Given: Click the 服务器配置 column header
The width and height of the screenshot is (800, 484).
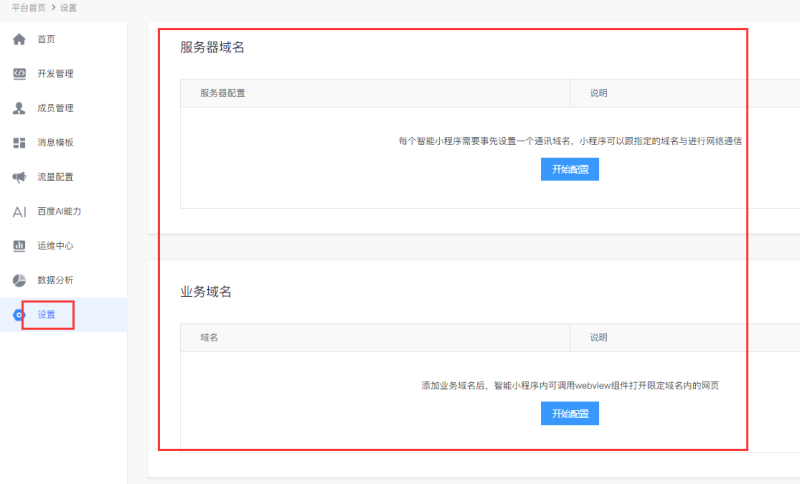Looking at the screenshot, I should pyautogui.click(x=222, y=93).
